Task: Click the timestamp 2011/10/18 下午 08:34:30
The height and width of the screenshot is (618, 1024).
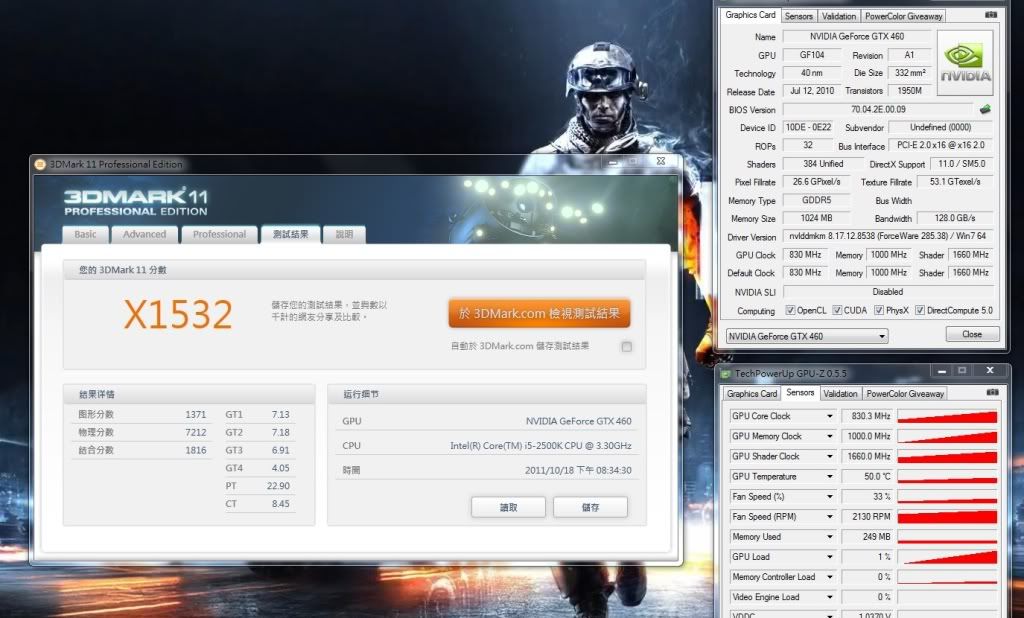Action: point(578,470)
